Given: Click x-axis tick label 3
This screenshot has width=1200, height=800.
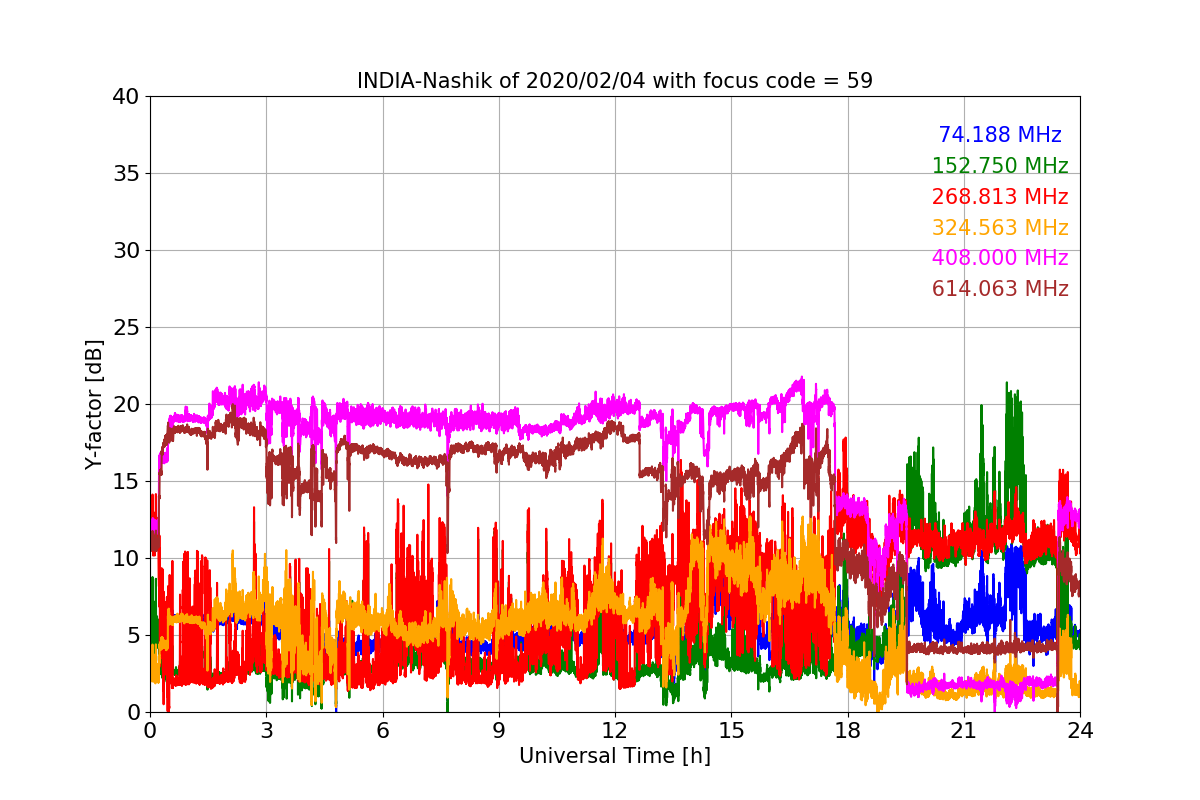Looking at the screenshot, I should [x=266, y=731].
